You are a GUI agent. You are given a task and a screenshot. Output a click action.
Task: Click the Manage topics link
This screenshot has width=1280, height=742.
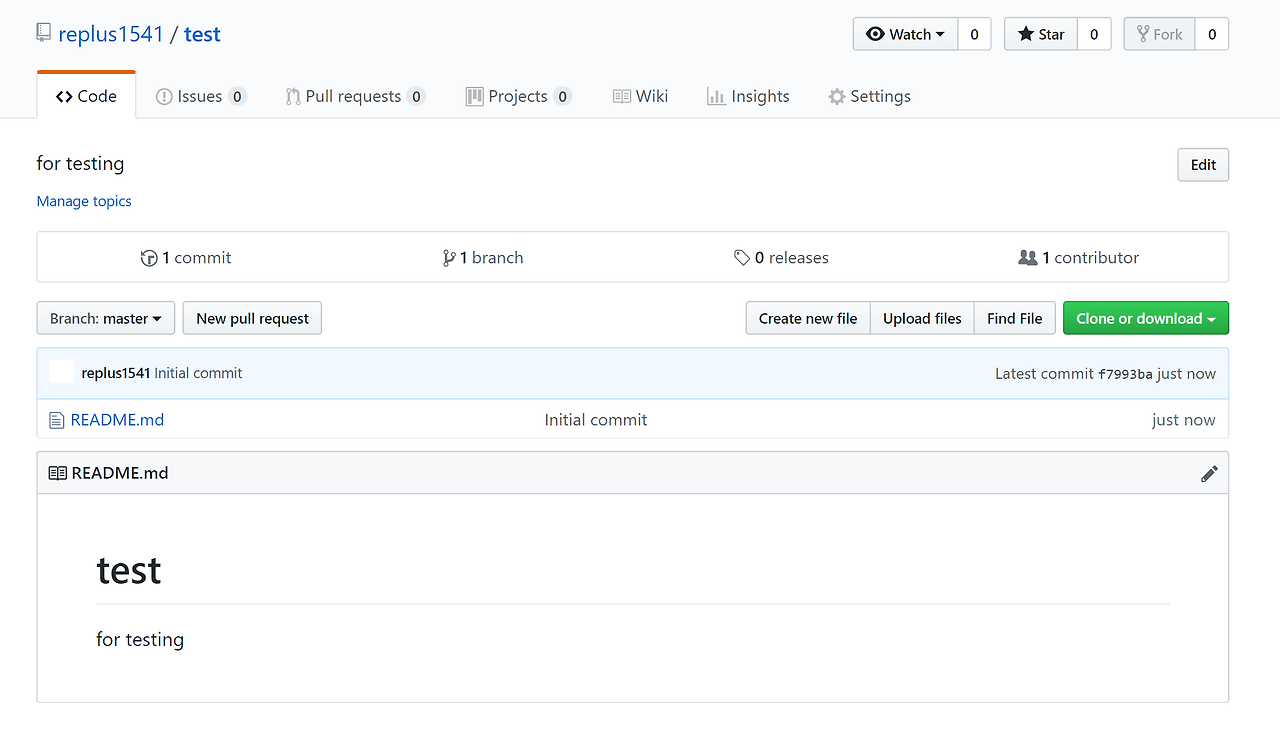[x=84, y=201]
